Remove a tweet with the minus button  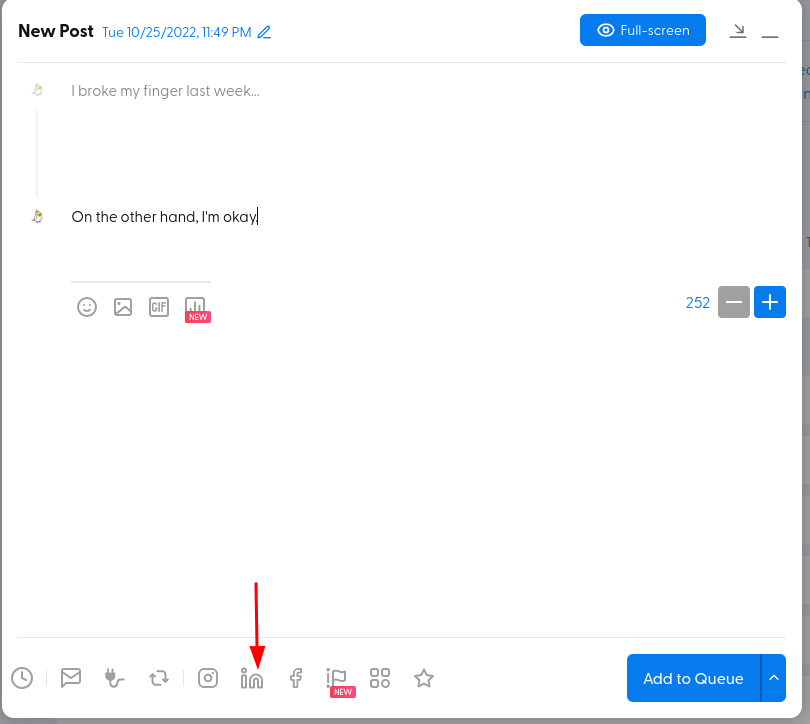[734, 302]
